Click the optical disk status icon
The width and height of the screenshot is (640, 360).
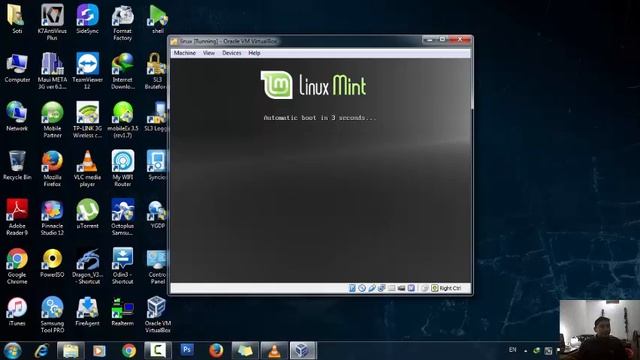(362, 288)
